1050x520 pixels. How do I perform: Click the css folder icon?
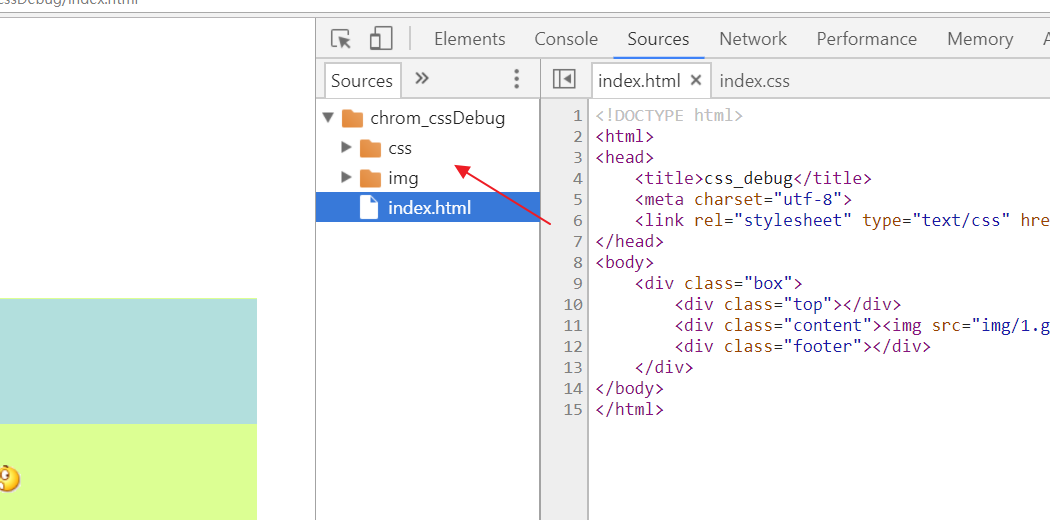pos(370,148)
